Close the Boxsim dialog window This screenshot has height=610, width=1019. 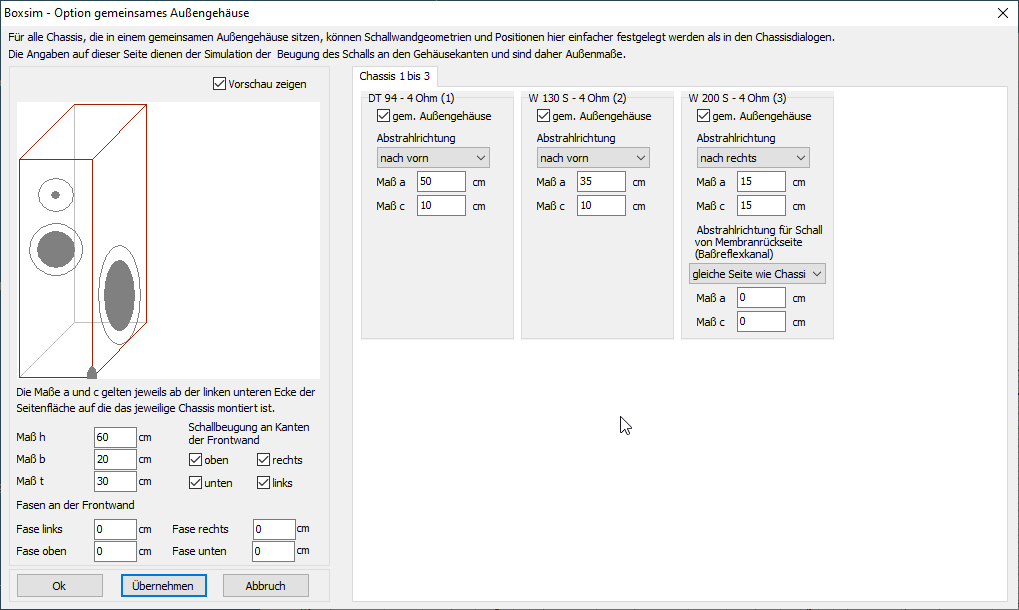(x=1003, y=13)
